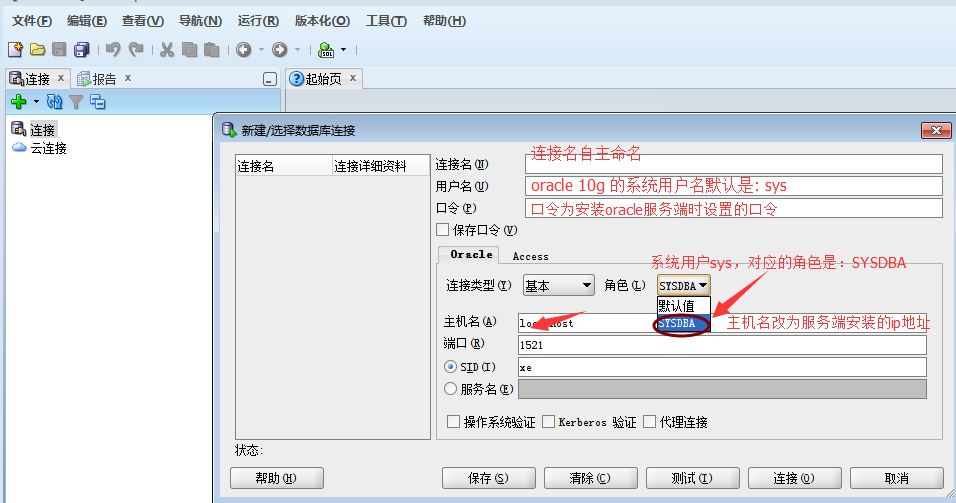This screenshot has height=503, width=956.
Task: Click the 口令 password field
Action: (733, 208)
